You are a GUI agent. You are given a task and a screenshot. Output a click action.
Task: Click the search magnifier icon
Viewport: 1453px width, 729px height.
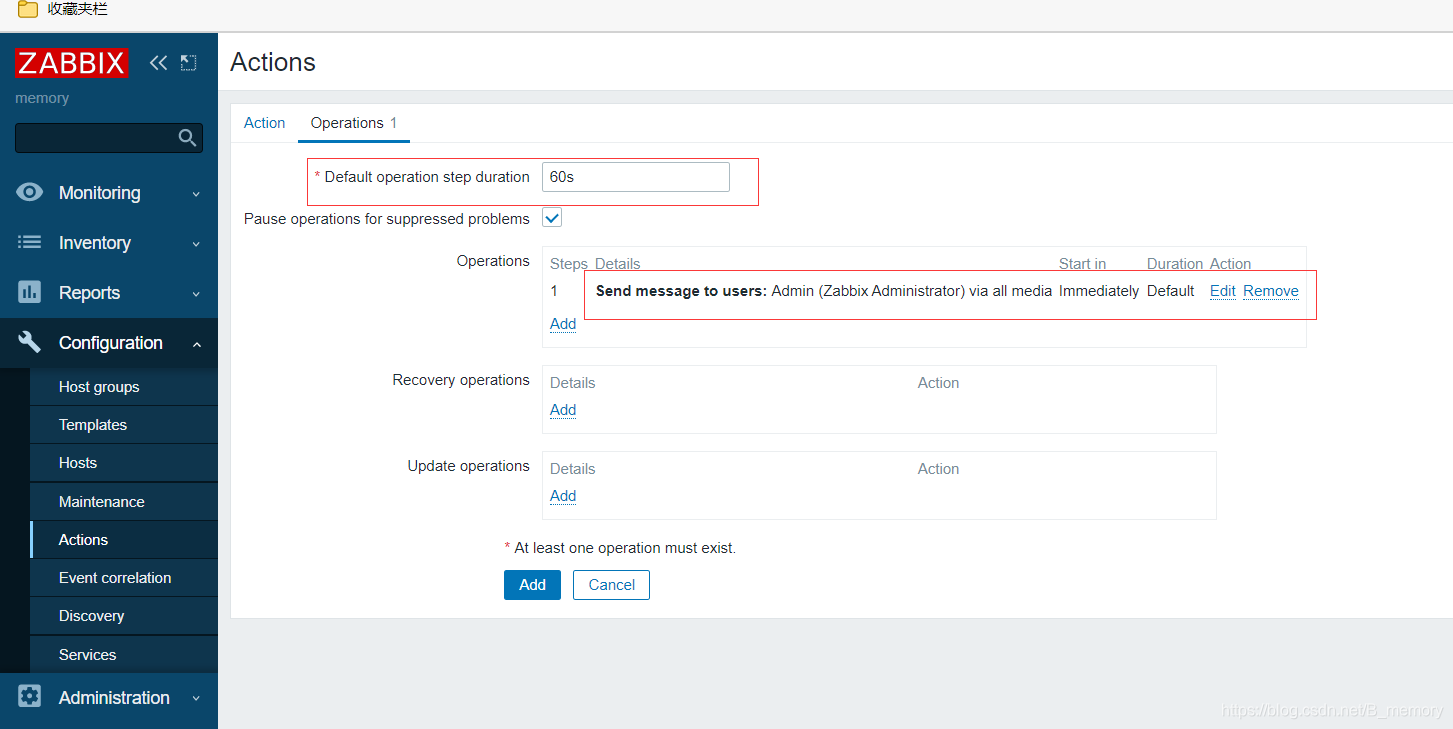(187, 138)
